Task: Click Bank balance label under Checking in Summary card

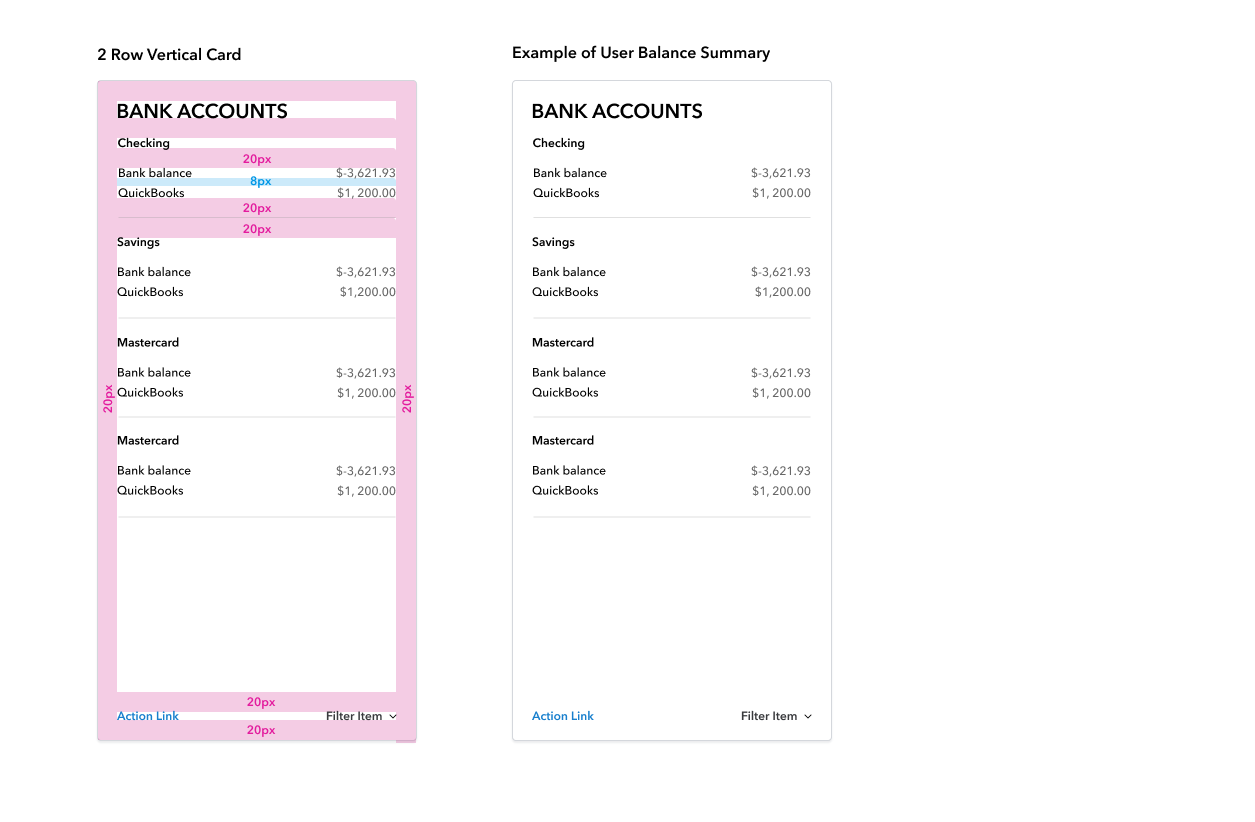Action: tap(570, 173)
